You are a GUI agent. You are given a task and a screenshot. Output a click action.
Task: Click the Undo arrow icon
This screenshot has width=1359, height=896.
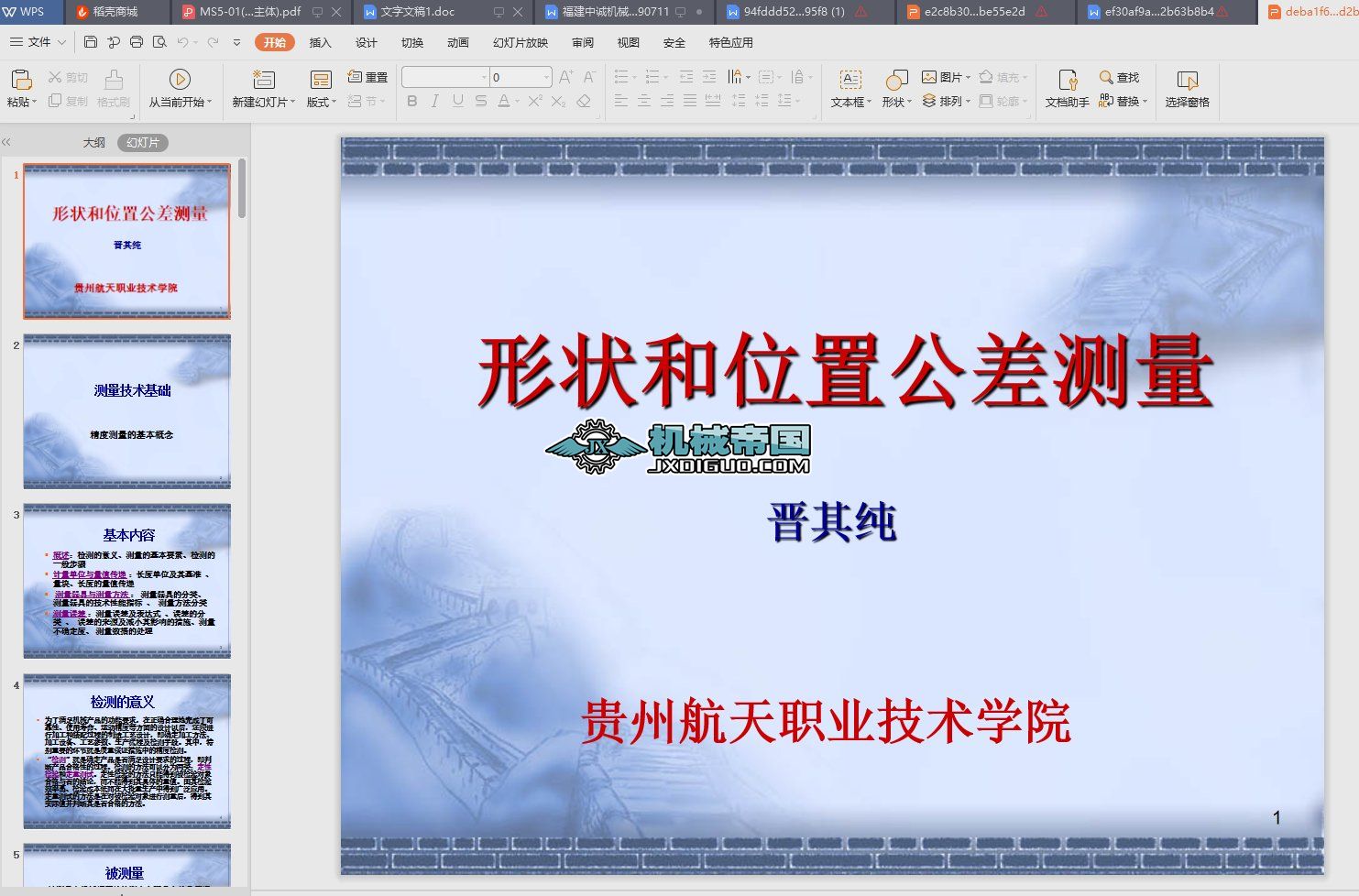pyautogui.click(x=182, y=42)
